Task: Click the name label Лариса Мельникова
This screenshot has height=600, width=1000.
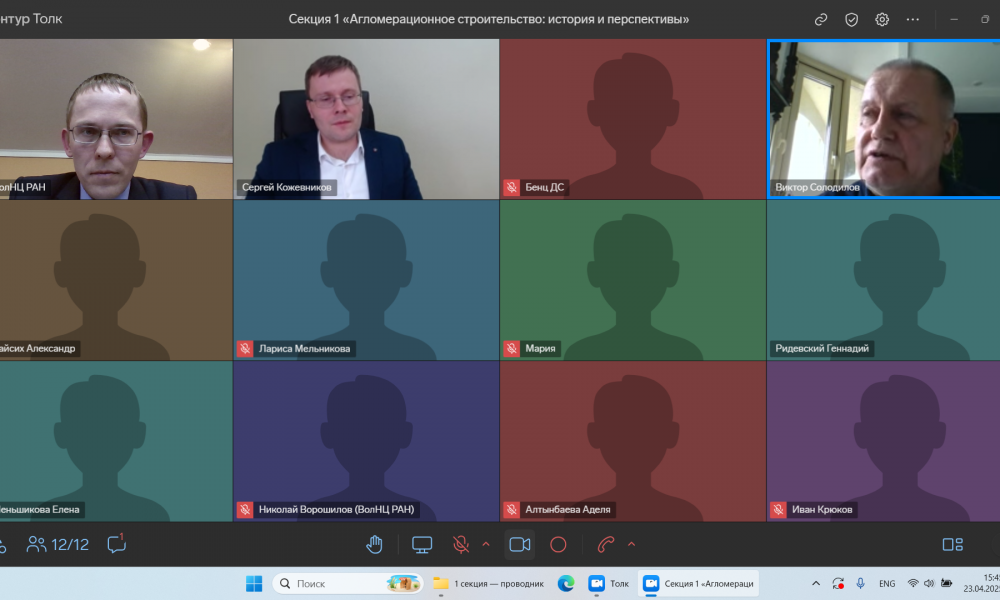Action: point(304,349)
